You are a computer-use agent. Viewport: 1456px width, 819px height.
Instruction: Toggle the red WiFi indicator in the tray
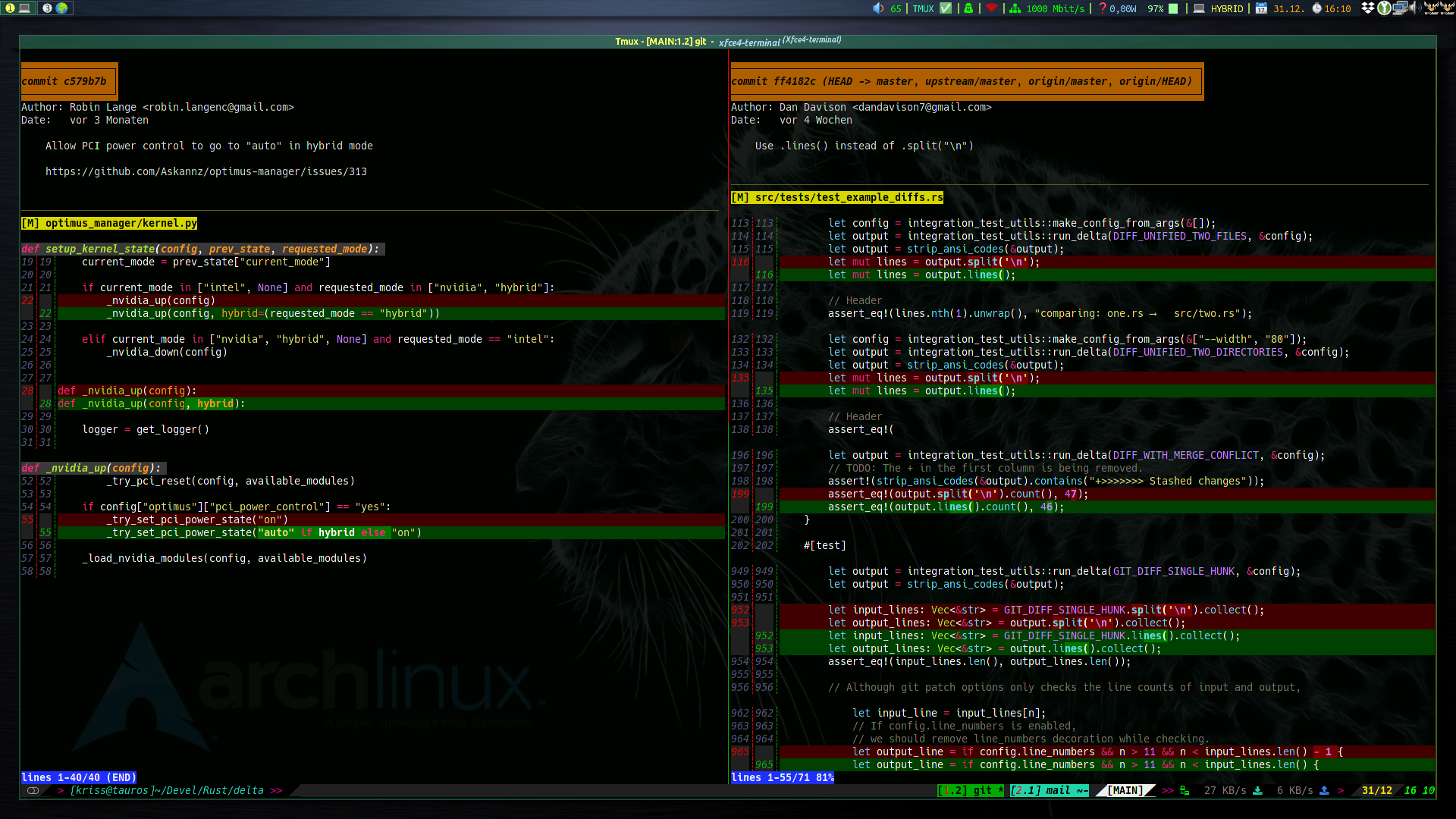click(x=991, y=8)
